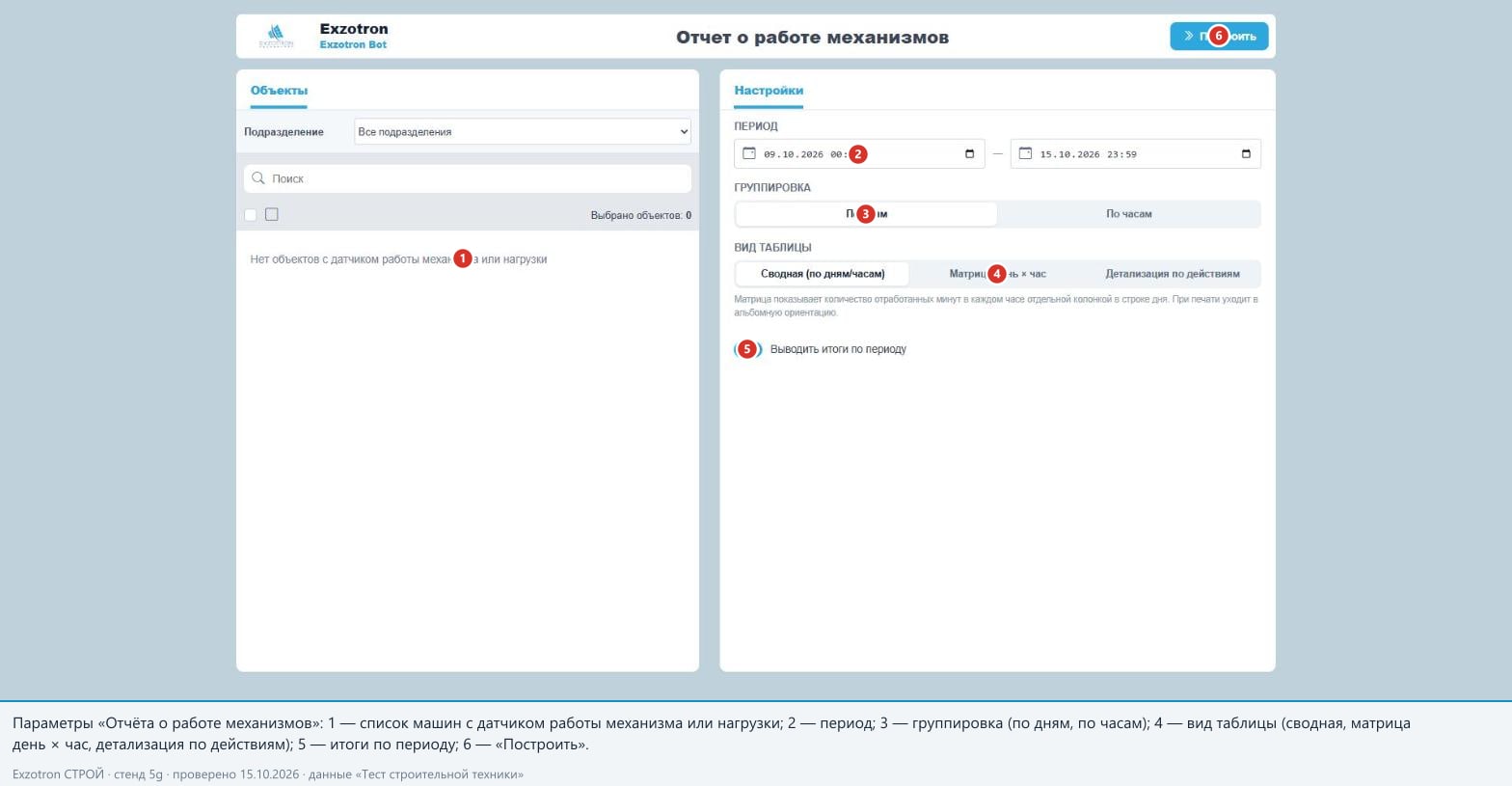Click the Exzotron brand name text

click(x=354, y=29)
